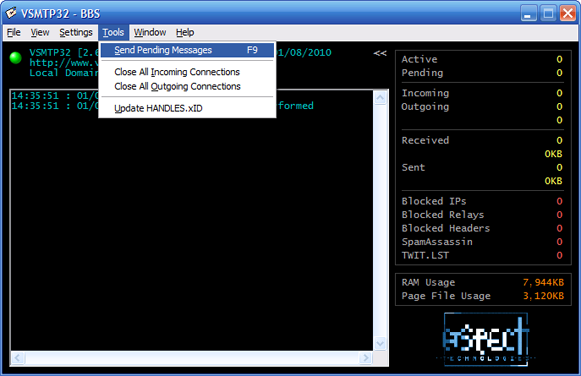Image resolution: width=581 pixels, height=376 pixels.
Task: Choose Send Pending Messages
Action: pyautogui.click(x=187, y=50)
